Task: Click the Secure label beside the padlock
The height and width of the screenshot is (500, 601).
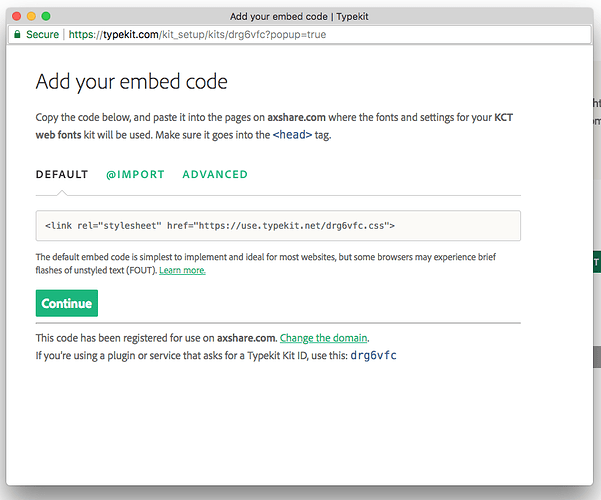Action: [43, 34]
